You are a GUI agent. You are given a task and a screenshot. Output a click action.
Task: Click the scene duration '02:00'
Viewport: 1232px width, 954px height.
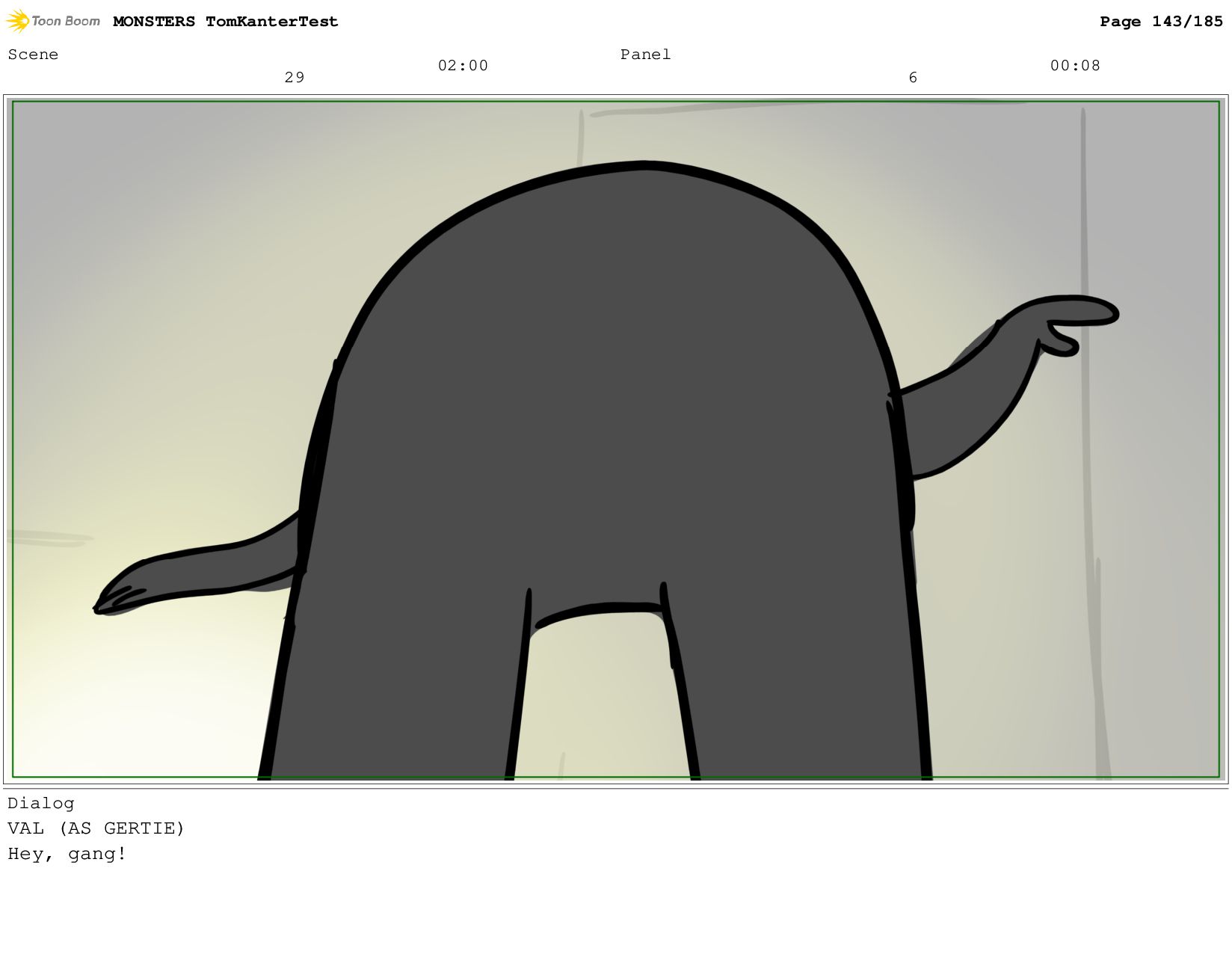[x=463, y=66]
